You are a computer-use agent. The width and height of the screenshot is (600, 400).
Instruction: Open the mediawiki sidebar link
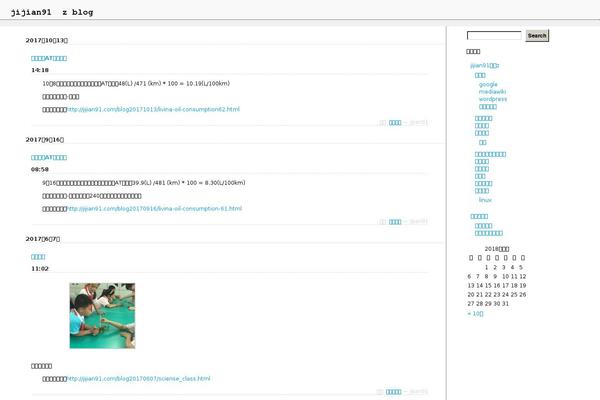tap(492, 91)
